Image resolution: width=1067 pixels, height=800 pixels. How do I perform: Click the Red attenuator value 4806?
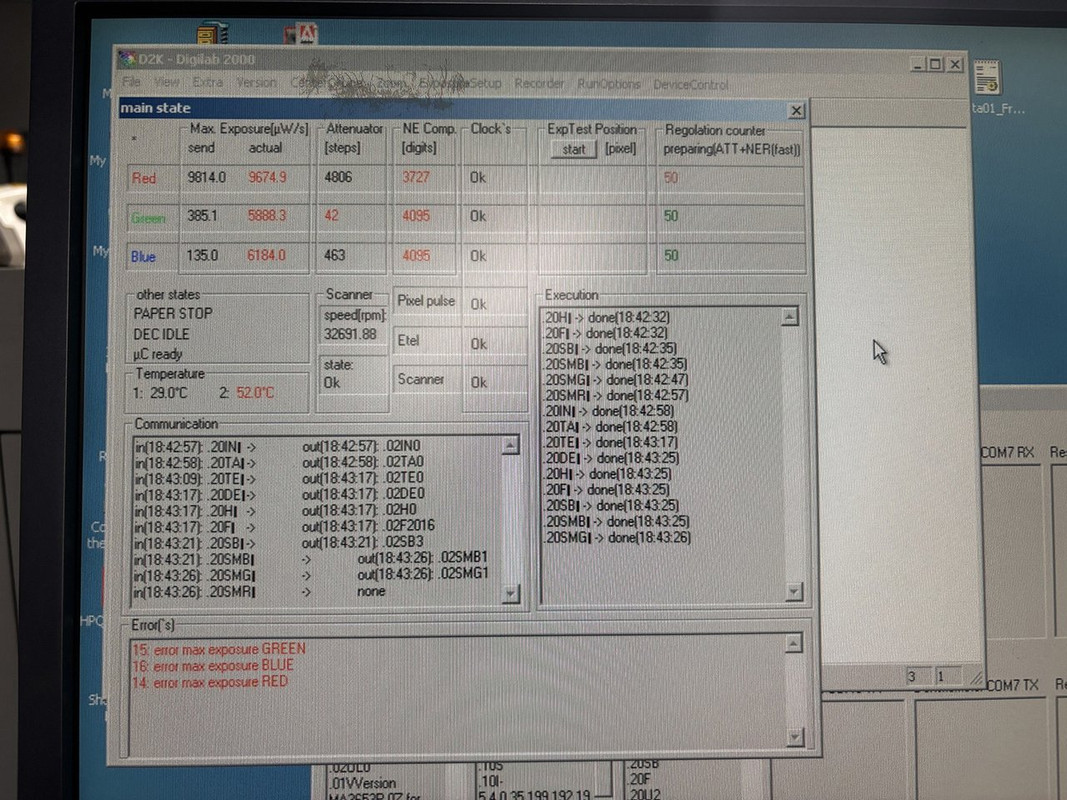click(338, 178)
